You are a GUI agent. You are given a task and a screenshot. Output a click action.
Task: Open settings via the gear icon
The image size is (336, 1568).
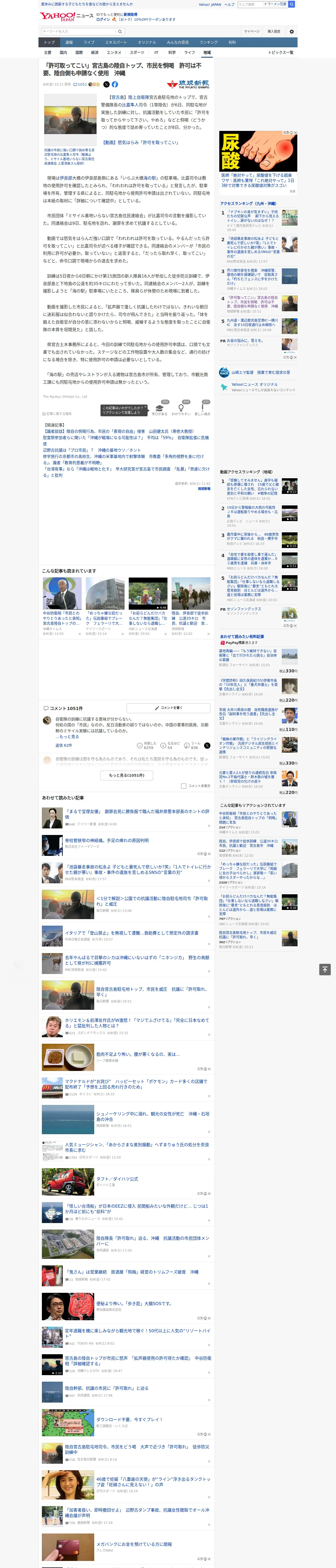point(292,31)
